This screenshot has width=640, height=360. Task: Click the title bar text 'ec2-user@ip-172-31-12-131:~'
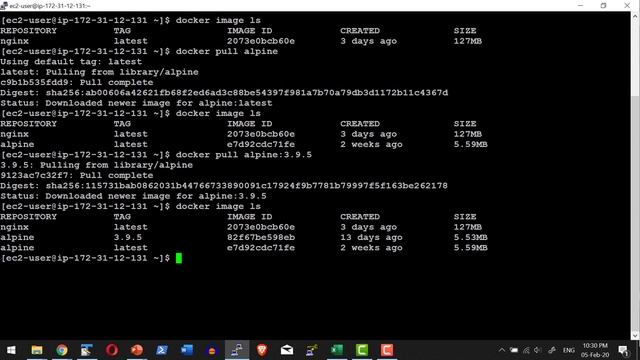[50, 6]
